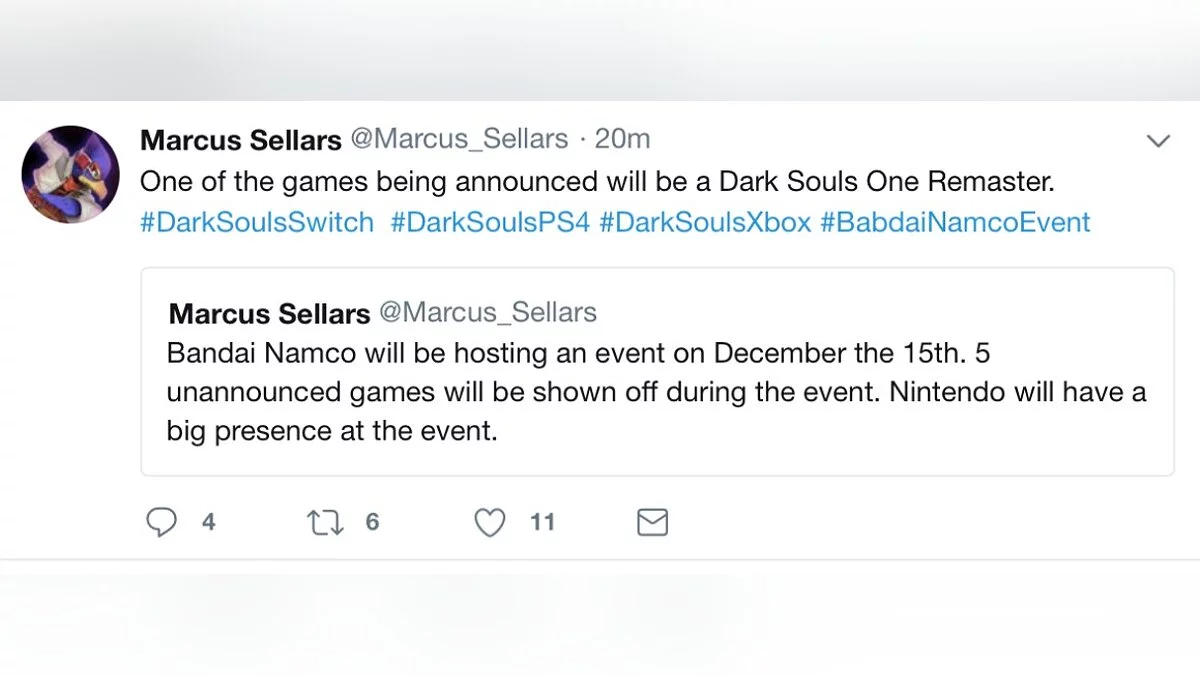Click the reply count number 4

(x=208, y=522)
